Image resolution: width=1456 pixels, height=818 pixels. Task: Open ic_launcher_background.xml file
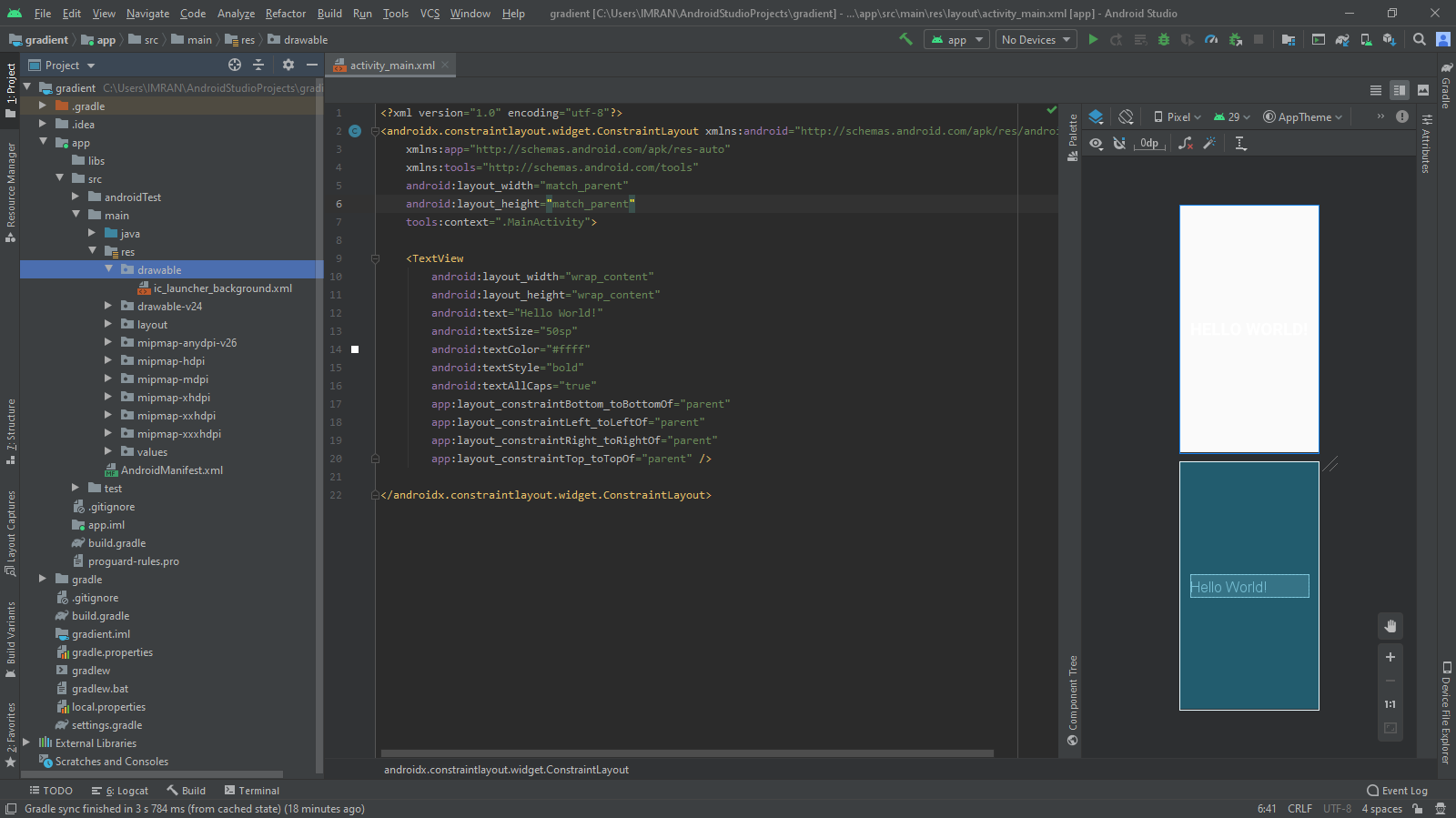[x=222, y=288]
